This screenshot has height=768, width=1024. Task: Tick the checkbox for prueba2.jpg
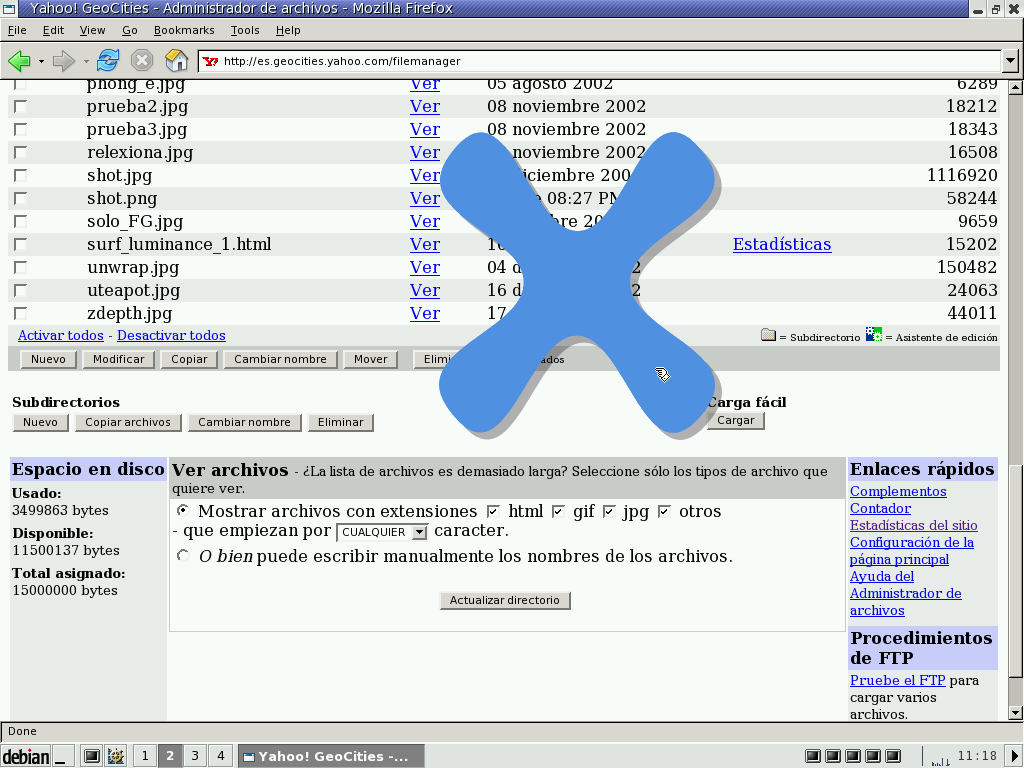pos(20,106)
